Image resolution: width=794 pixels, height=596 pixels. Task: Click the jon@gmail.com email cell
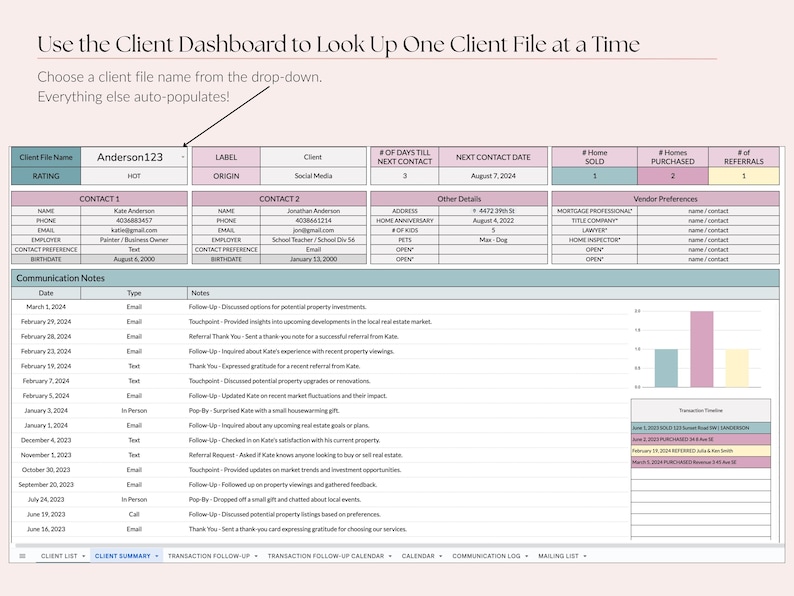pyautogui.click(x=313, y=230)
